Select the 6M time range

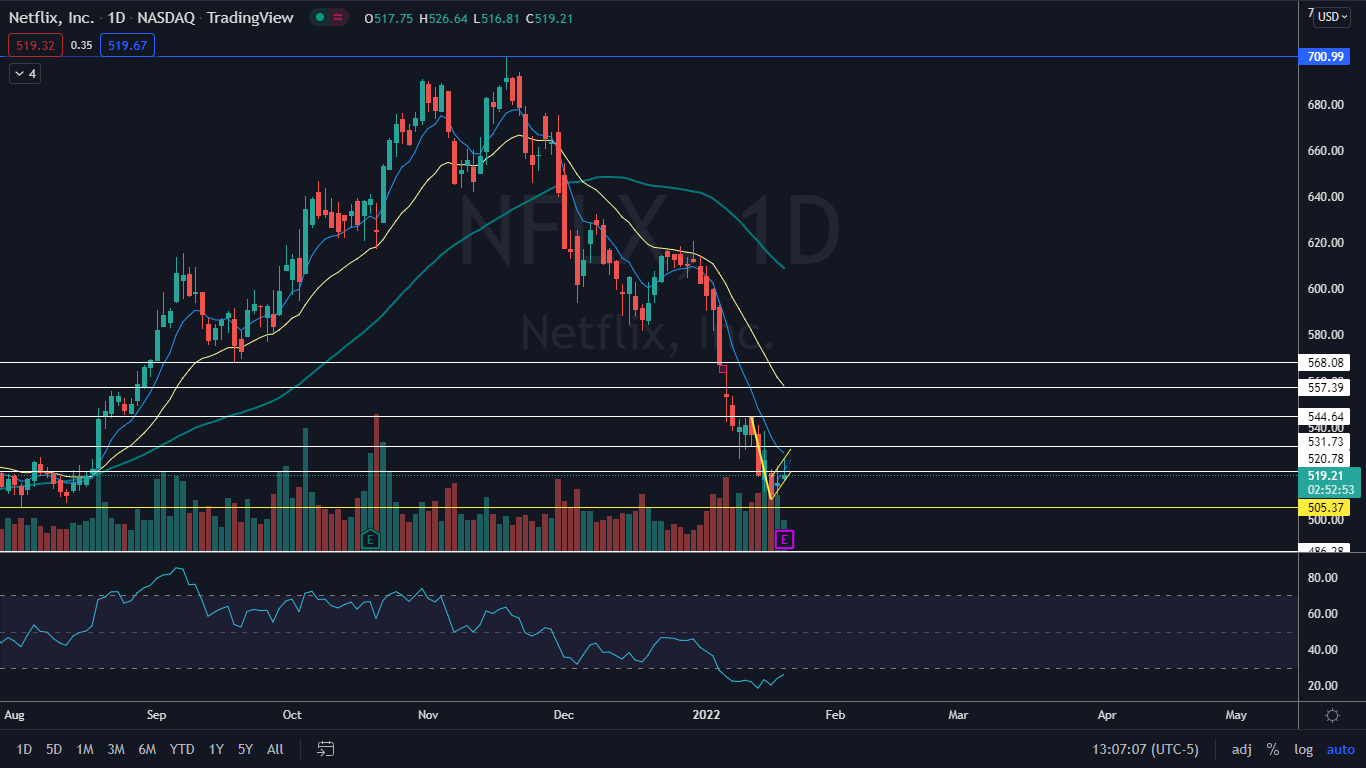click(147, 749)
